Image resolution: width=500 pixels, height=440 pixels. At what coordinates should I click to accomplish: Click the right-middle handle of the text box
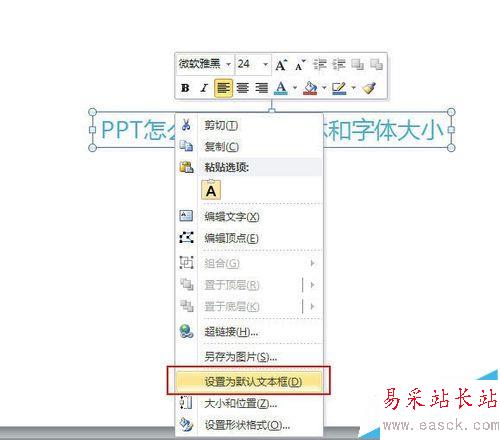tap(451, 130)
